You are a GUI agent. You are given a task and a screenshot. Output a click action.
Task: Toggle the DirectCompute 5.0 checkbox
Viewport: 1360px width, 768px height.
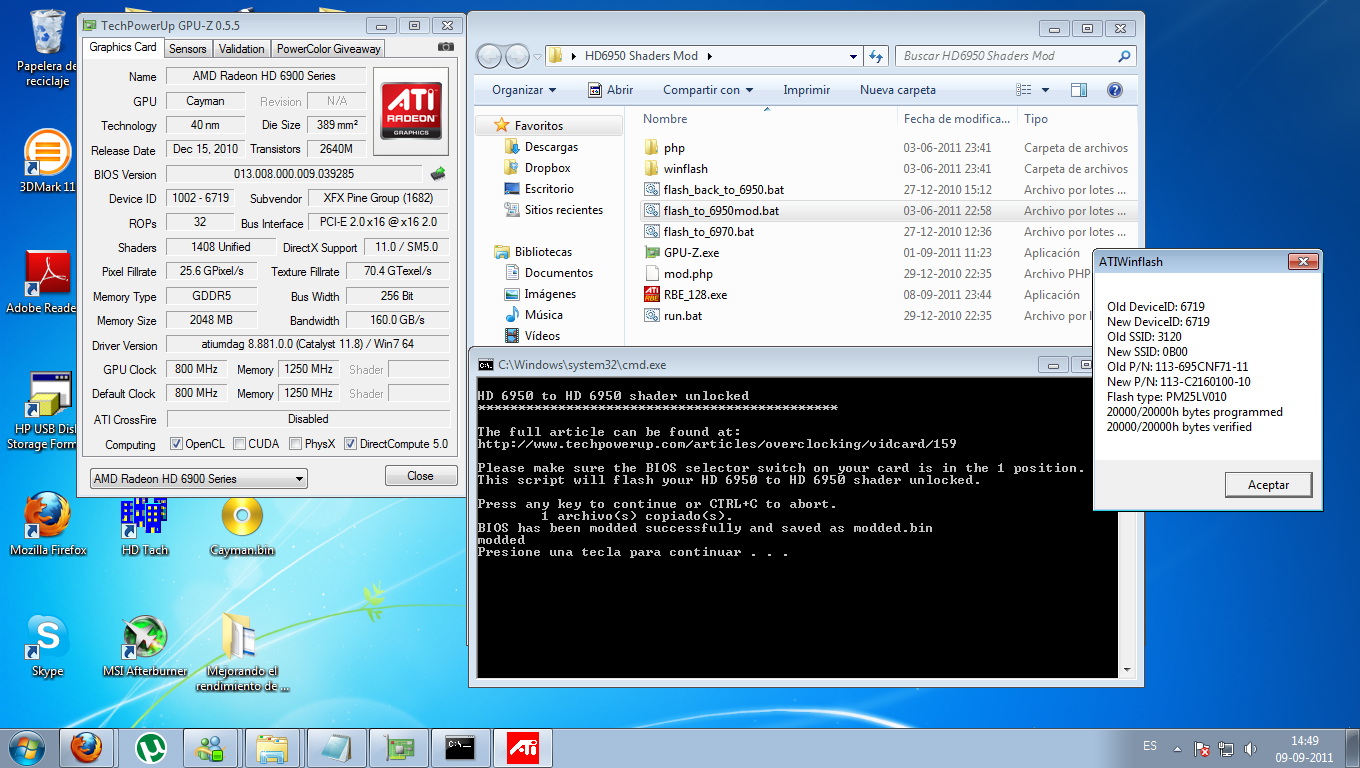[x=350, y=444]
